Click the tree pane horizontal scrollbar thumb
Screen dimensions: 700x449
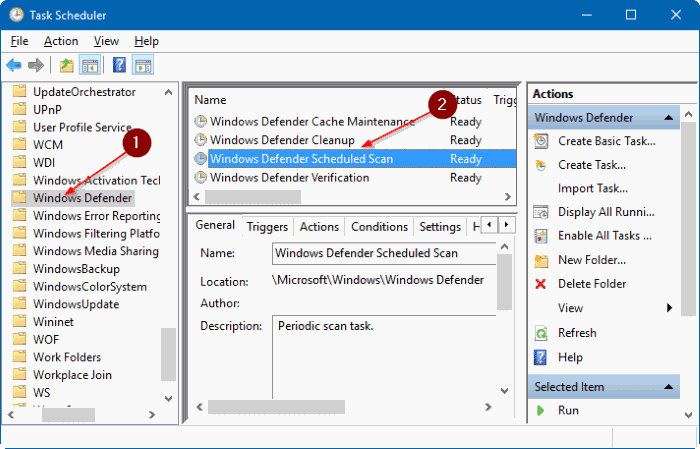tap(68, 415)
